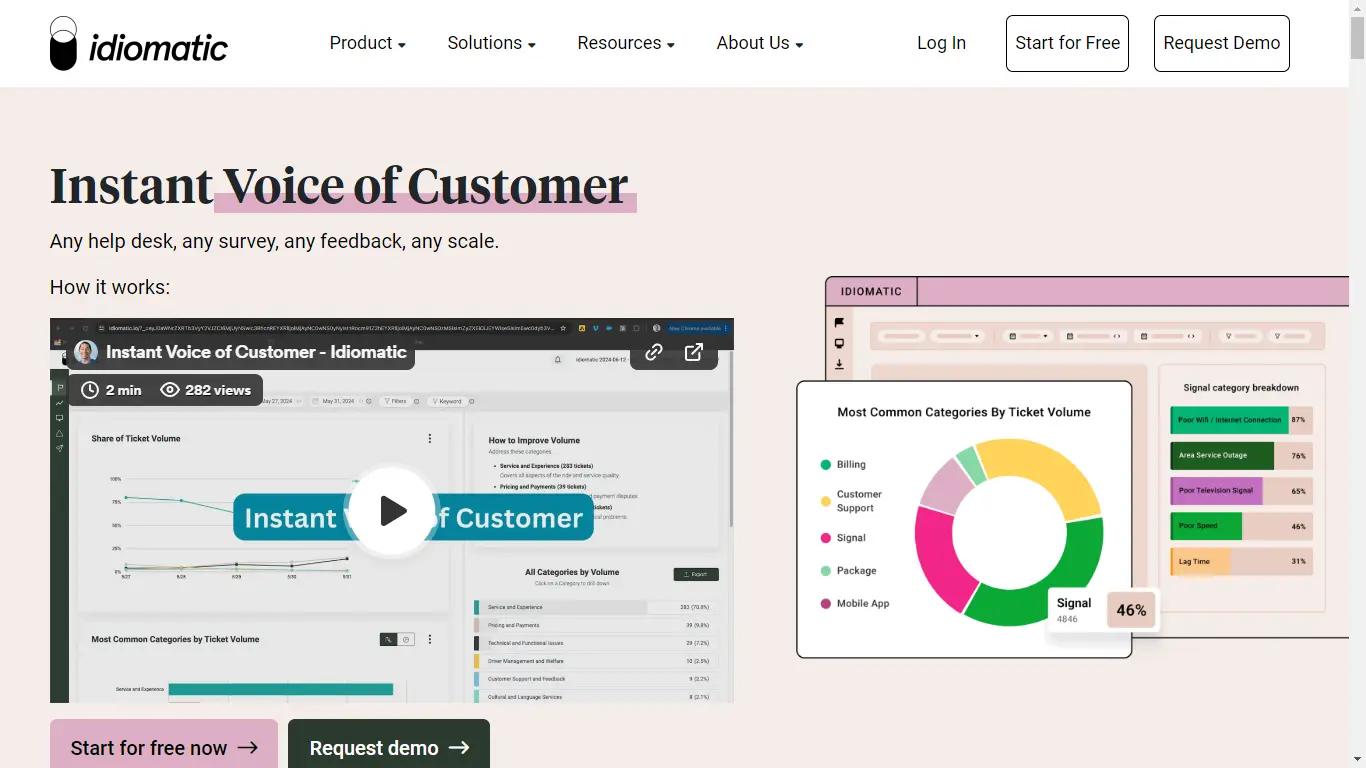Select the IDIOMATIC tab in the illustration

click(871, 291)
